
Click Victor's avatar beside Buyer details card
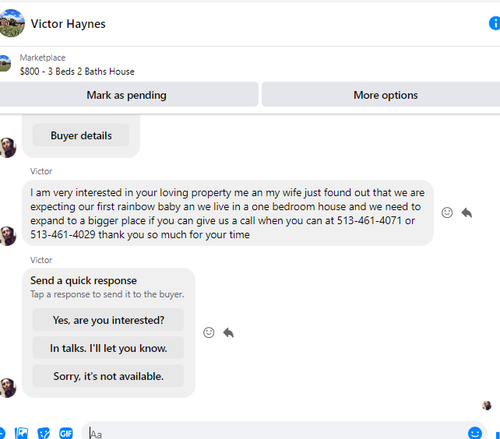click(8, 147)
